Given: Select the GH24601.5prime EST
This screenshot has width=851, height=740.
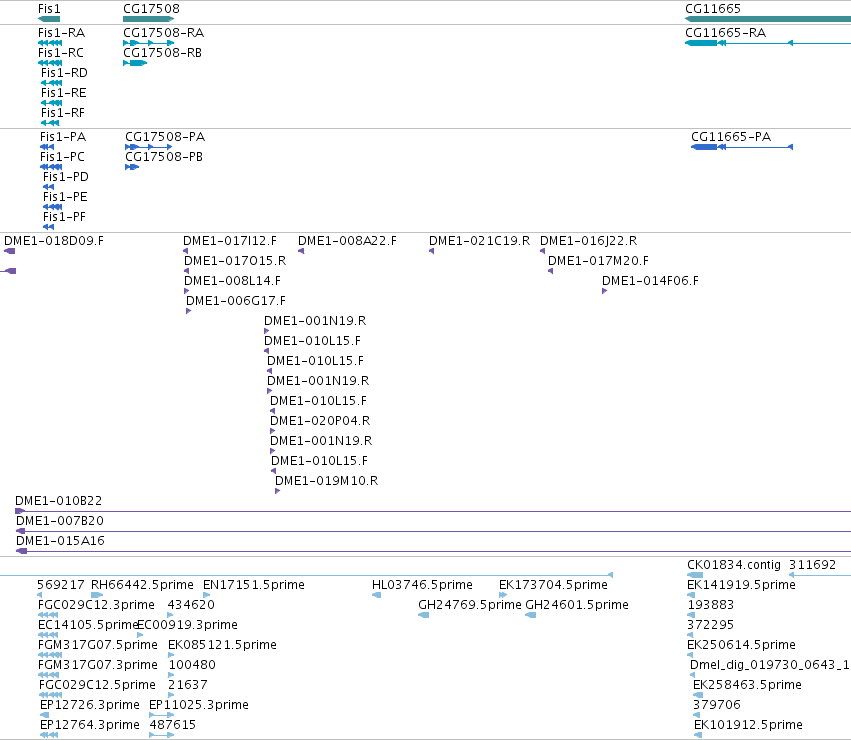Looking at the screenshot, I should pos(577,605).
